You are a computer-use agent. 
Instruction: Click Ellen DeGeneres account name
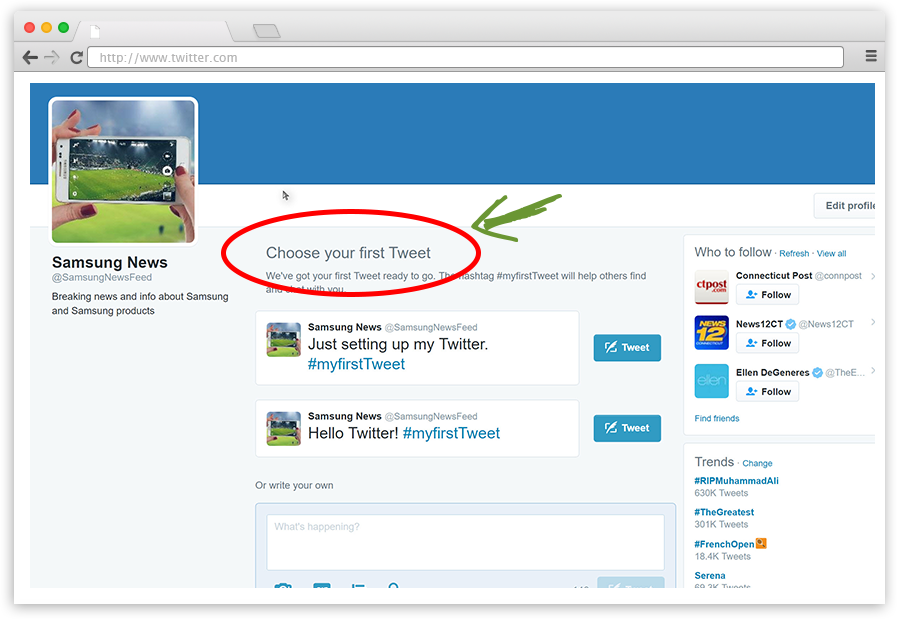[772, 373]
